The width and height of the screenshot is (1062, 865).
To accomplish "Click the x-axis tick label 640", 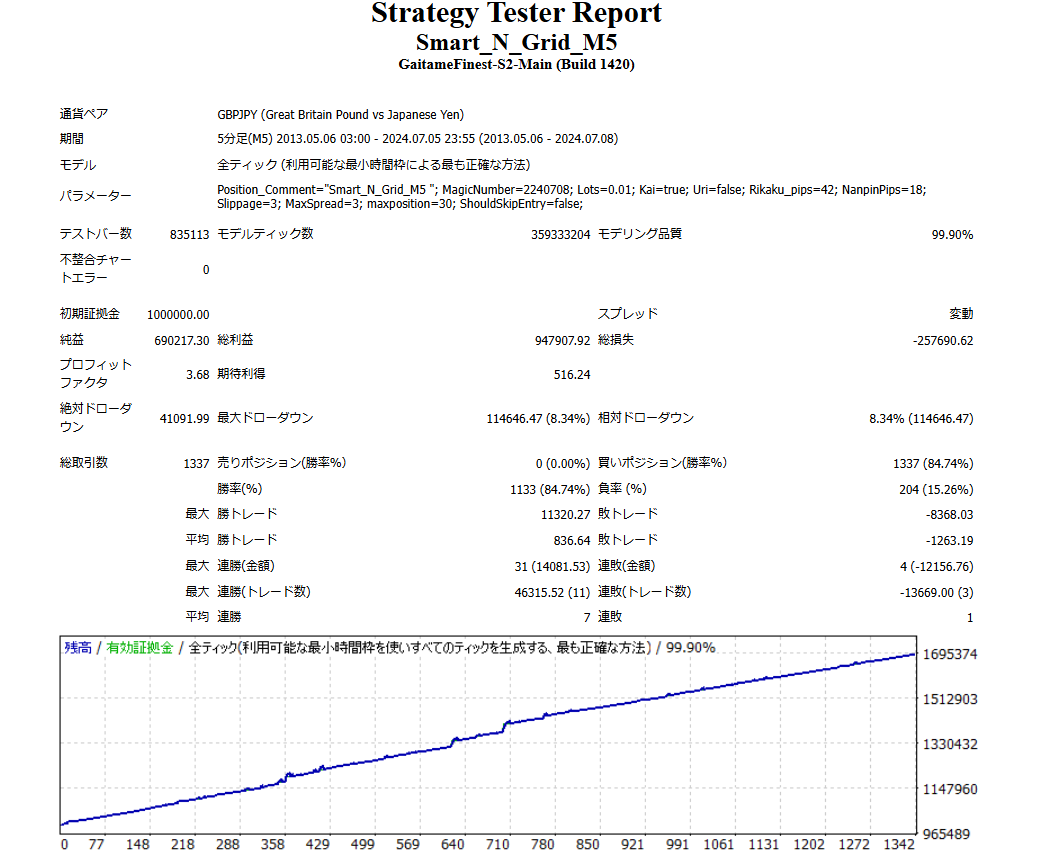I will (x=452, y=845).
